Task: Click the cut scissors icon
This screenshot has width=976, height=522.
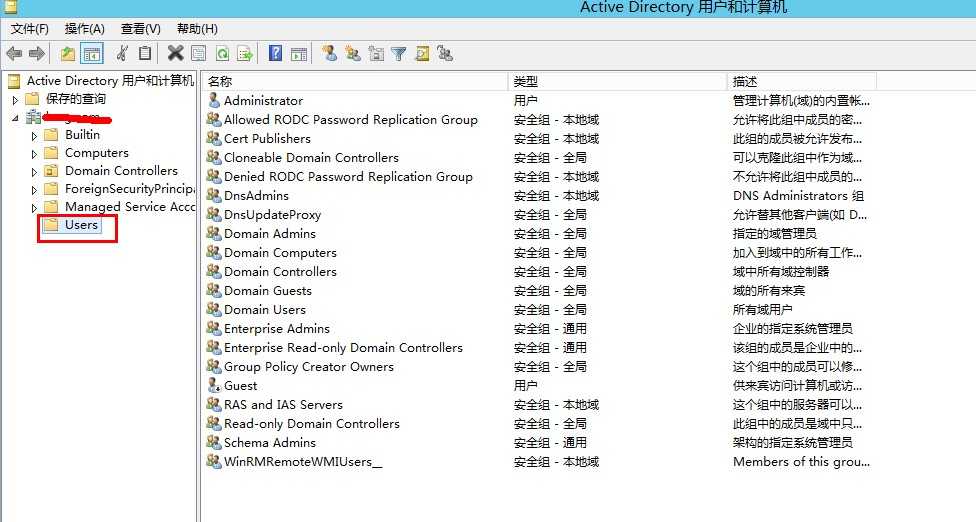Action: (x=122, y=54)
